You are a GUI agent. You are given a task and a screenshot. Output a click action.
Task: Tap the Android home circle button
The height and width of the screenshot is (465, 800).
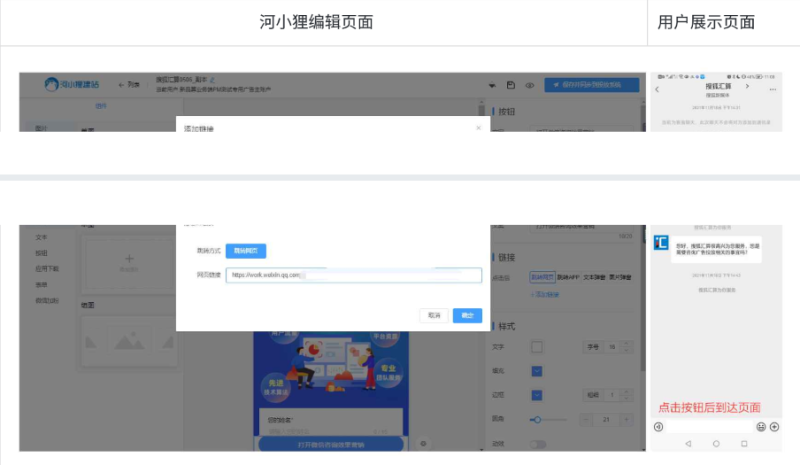coord(716,444)
